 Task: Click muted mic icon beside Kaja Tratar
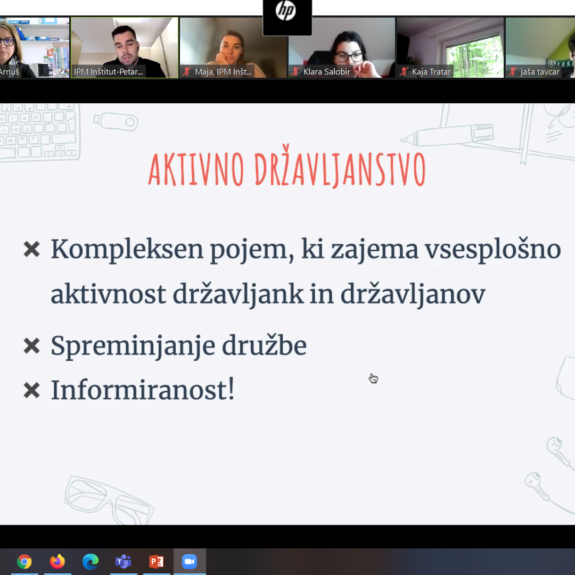404,72
